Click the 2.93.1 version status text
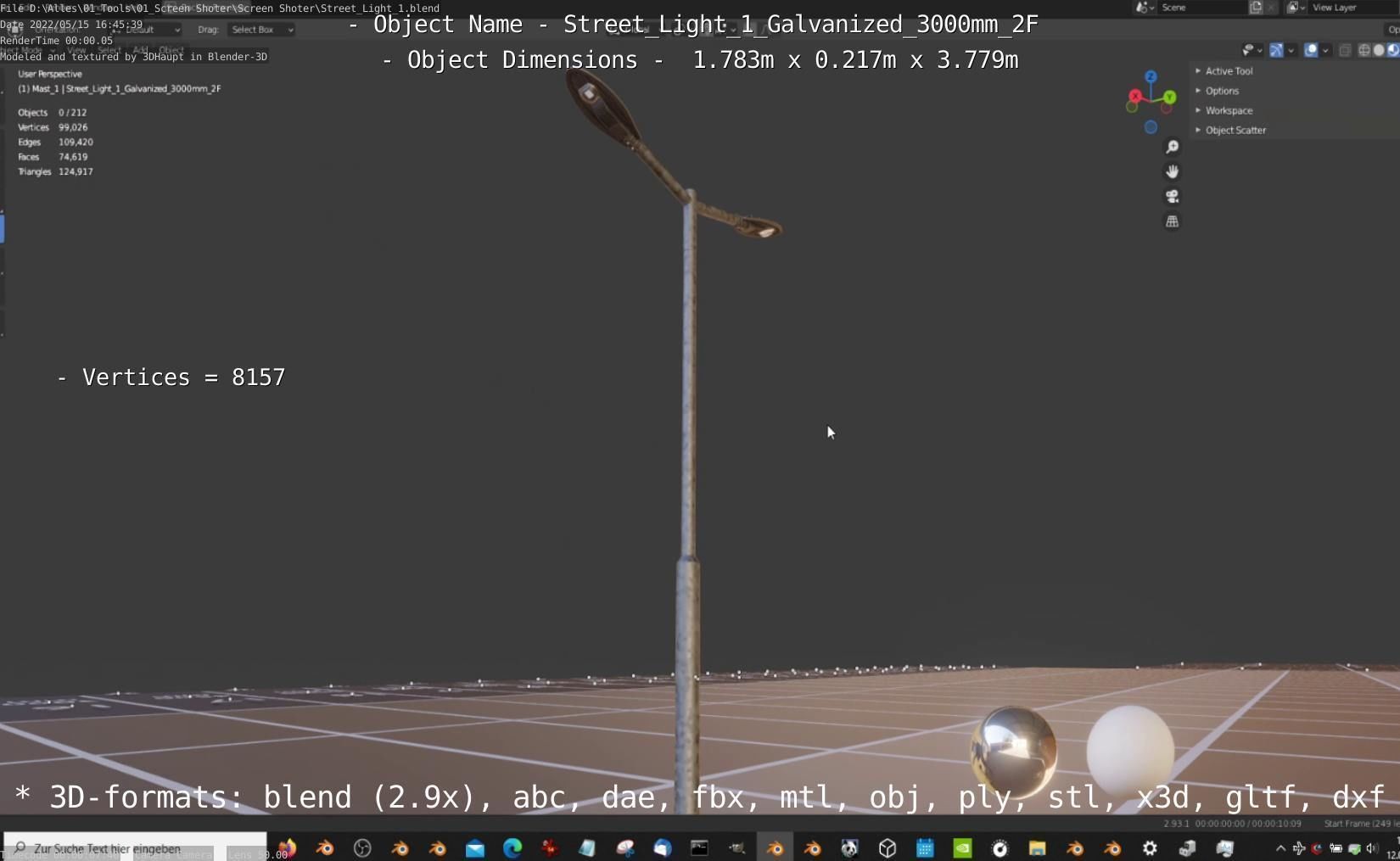 (1176, 824)
